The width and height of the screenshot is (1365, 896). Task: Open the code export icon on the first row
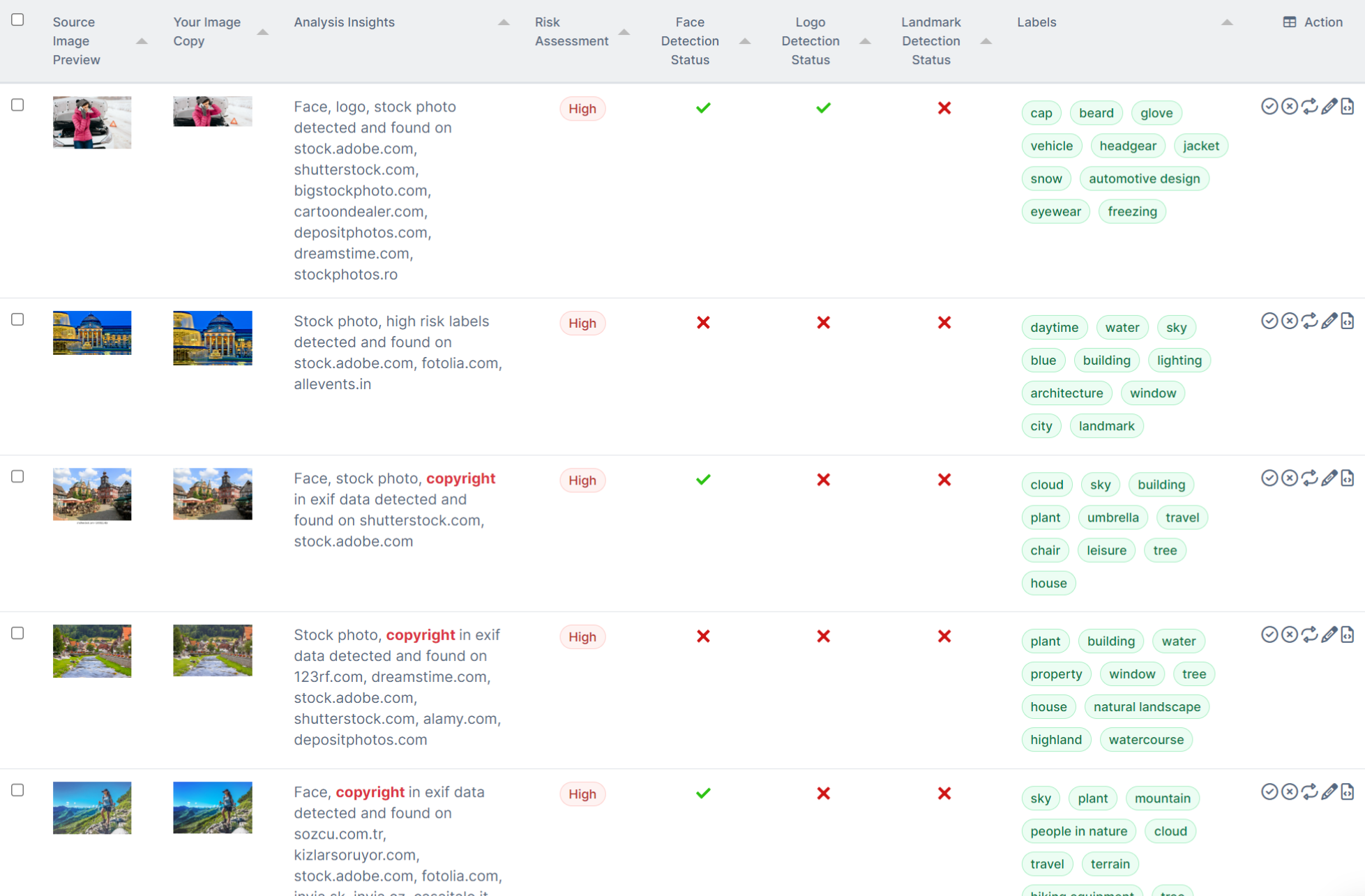click(x=1348, y=107)
